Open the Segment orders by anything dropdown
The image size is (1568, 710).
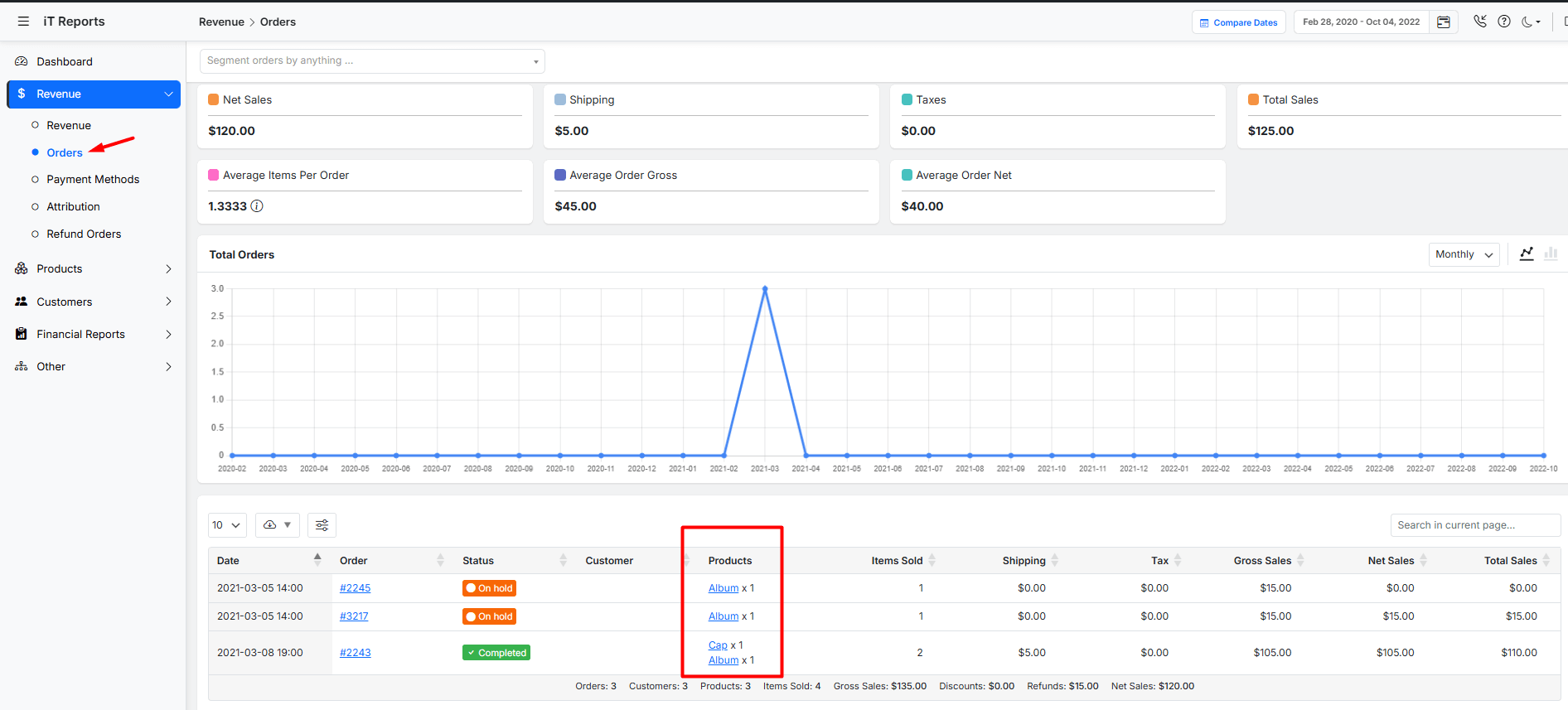pyautogui.click(x=372, y=60)
